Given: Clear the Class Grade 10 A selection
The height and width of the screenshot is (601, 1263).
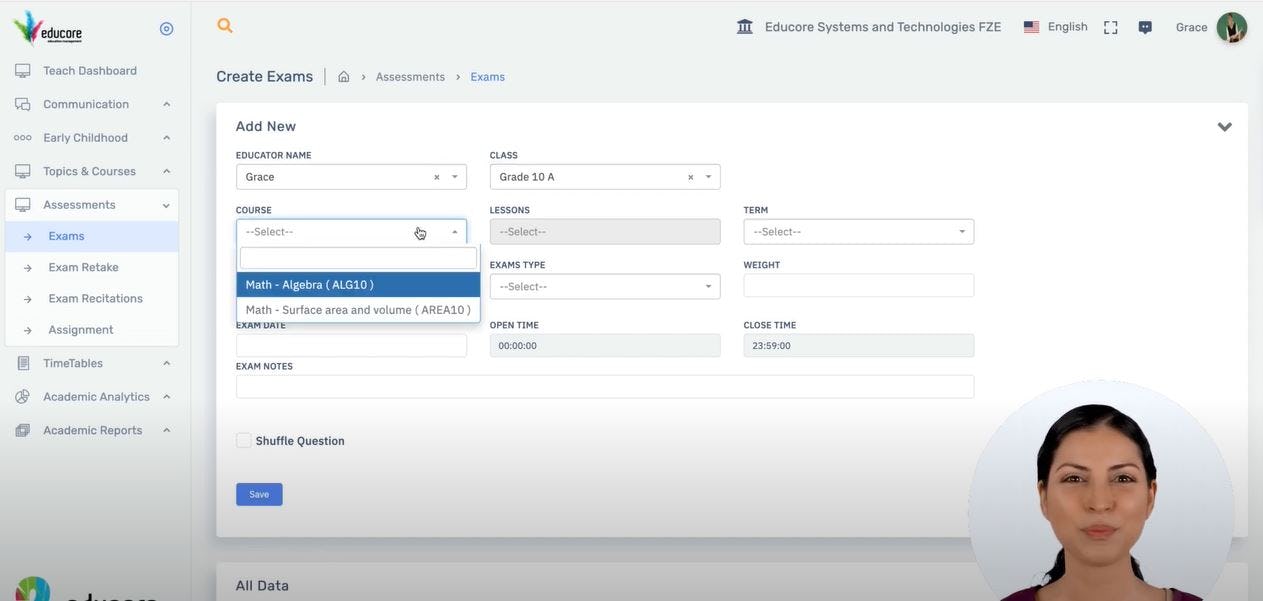Looking at the screenshot, I should tap(690, 177).
